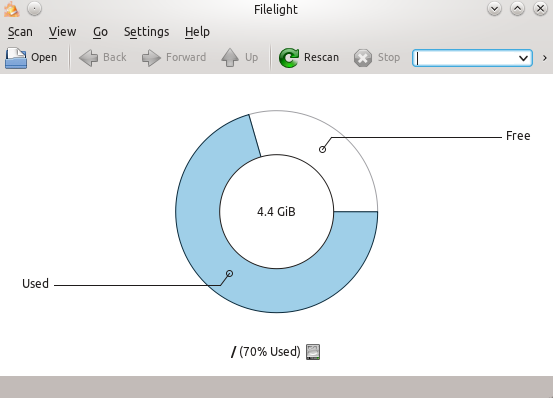The width and height of the screenshot is (553, 398).
Task: Minimize the Filelight window
Action: click(494, 9)
